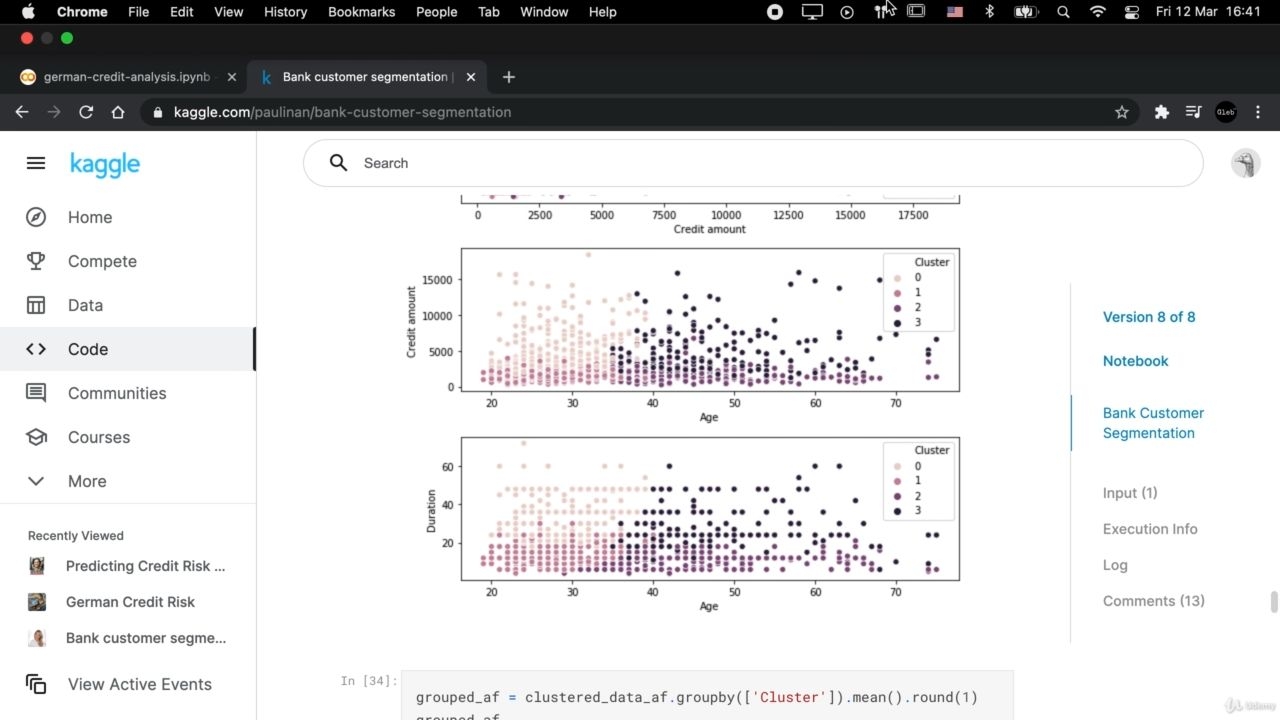
Task: Reload the page
Action: pyautogui.click(x=86, y=112)
